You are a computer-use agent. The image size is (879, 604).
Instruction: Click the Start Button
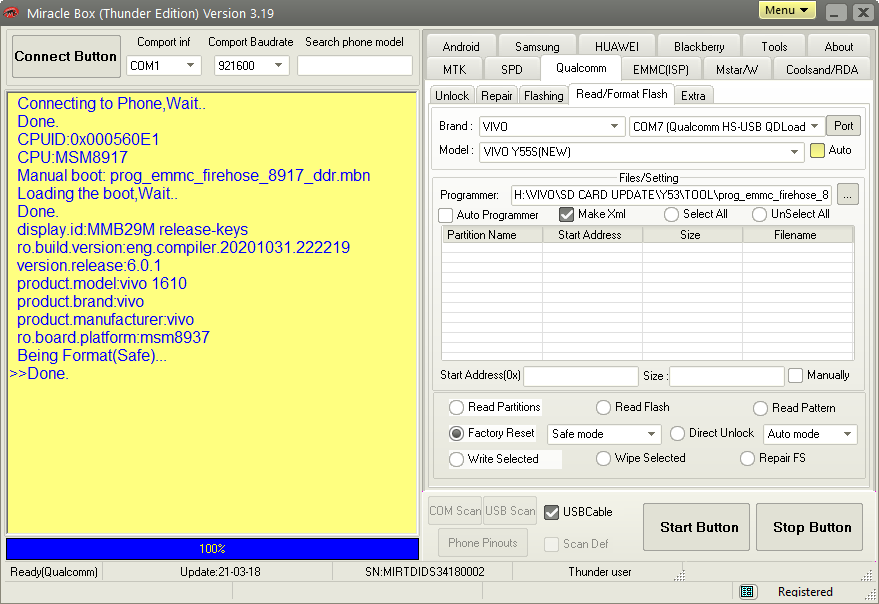[x=696, y=527]
